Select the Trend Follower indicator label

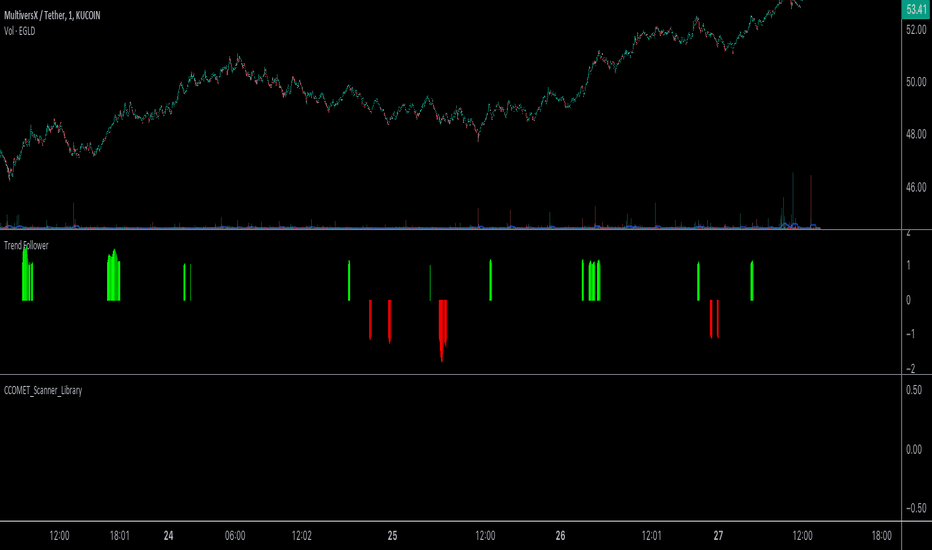(26, 246)
